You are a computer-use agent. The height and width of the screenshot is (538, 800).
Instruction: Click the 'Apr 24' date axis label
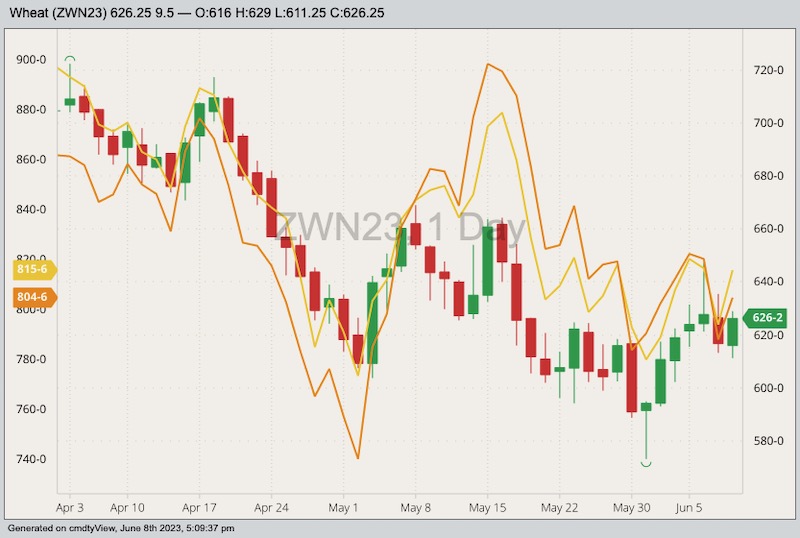coord(271,508)
